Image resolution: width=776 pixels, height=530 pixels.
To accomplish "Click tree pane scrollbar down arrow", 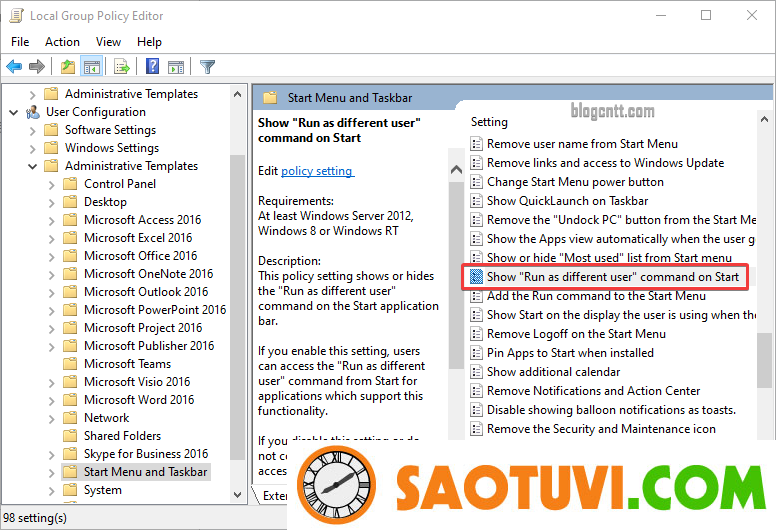I will (x=238, y=494).
